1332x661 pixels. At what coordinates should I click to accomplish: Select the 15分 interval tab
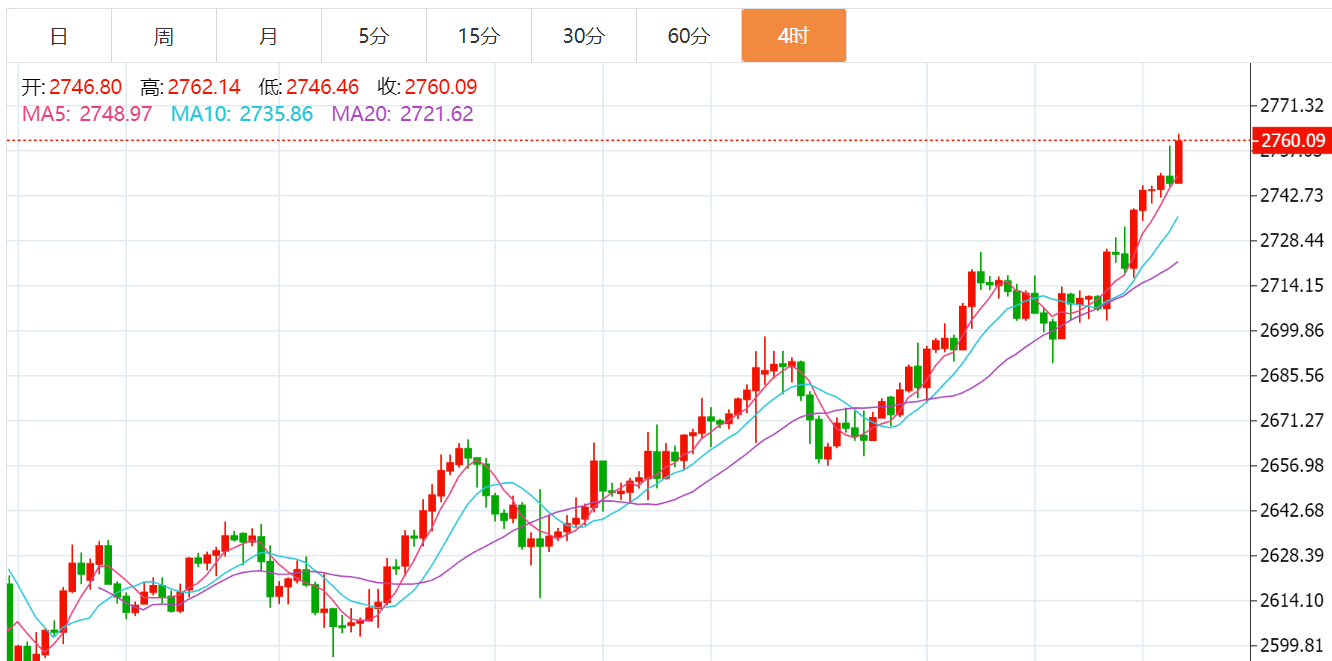coord(479,37)
